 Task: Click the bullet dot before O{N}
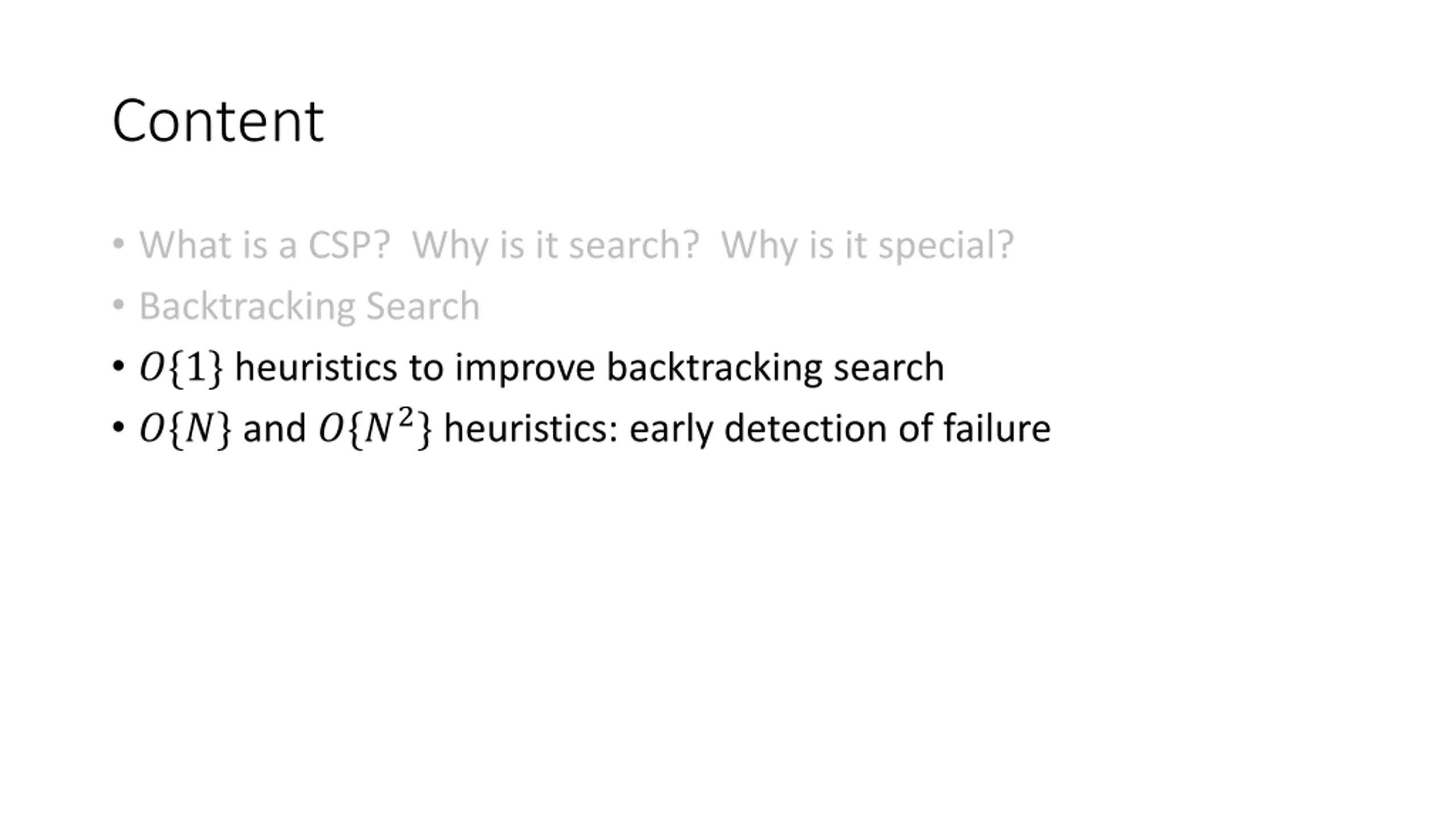(x=118, y=428)
